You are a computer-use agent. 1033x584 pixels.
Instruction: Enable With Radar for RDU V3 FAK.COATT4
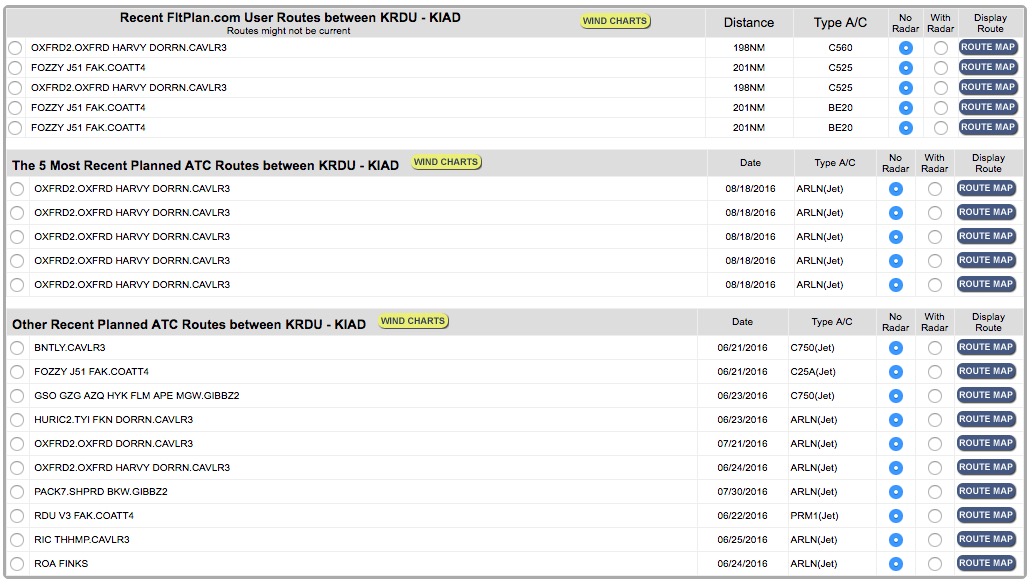(934, 516)
